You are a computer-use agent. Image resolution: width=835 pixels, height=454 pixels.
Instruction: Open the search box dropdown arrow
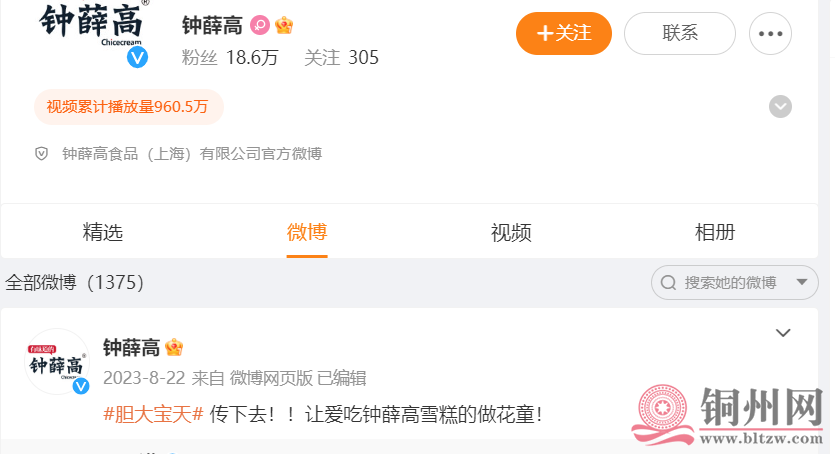tap(802, 282)
